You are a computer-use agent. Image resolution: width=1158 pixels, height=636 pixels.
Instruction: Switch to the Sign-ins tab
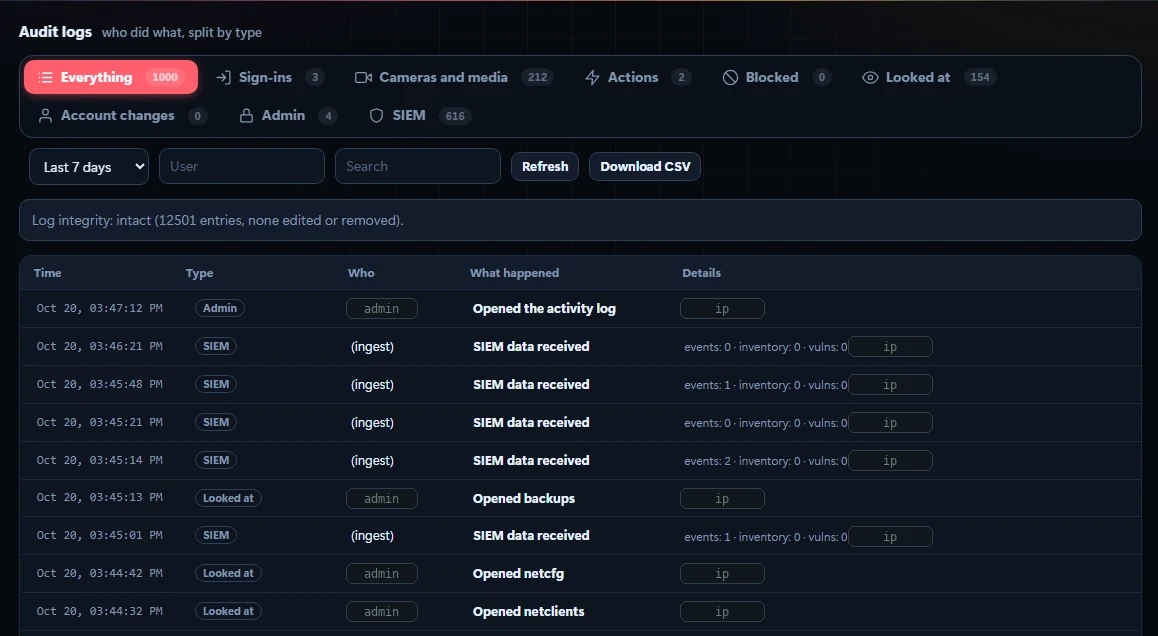tap(270, 78)
